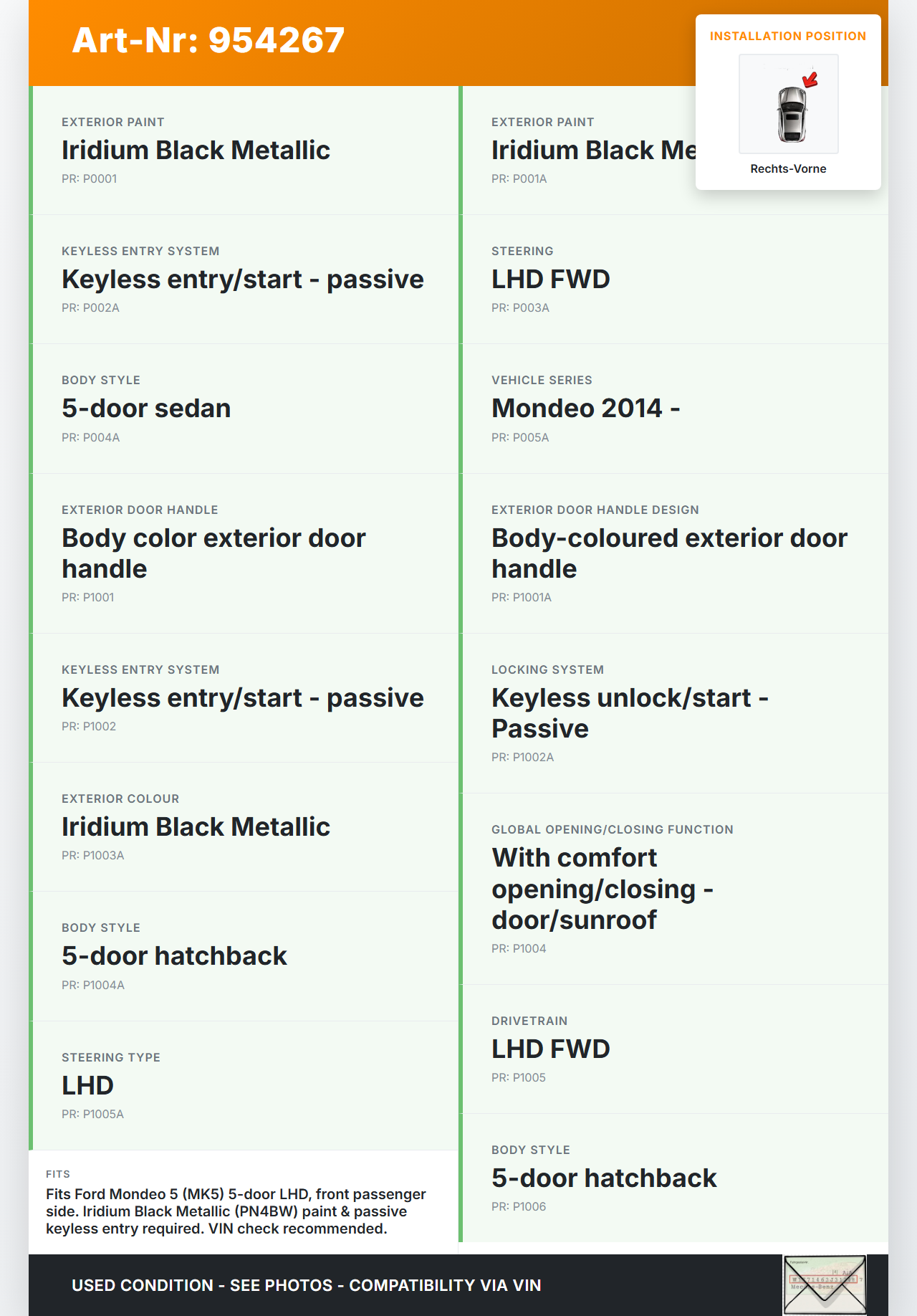
Task: Click the LHD FWD steering entry P003A
Action: (550, 279)
